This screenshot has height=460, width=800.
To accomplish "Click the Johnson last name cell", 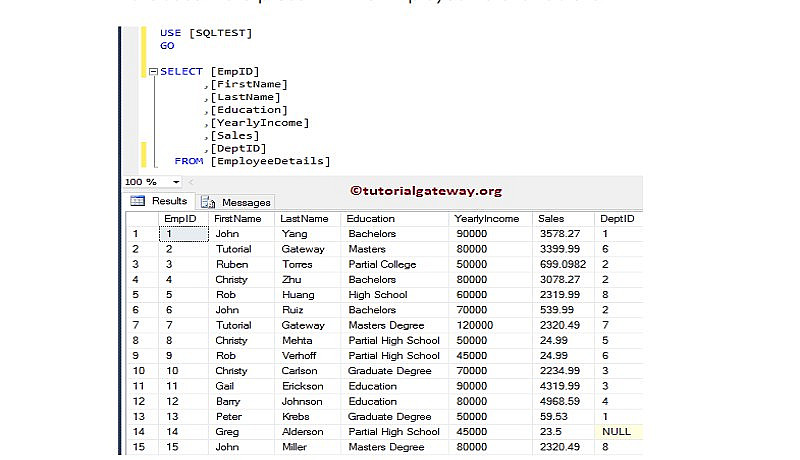I will [x=308, y=402].
